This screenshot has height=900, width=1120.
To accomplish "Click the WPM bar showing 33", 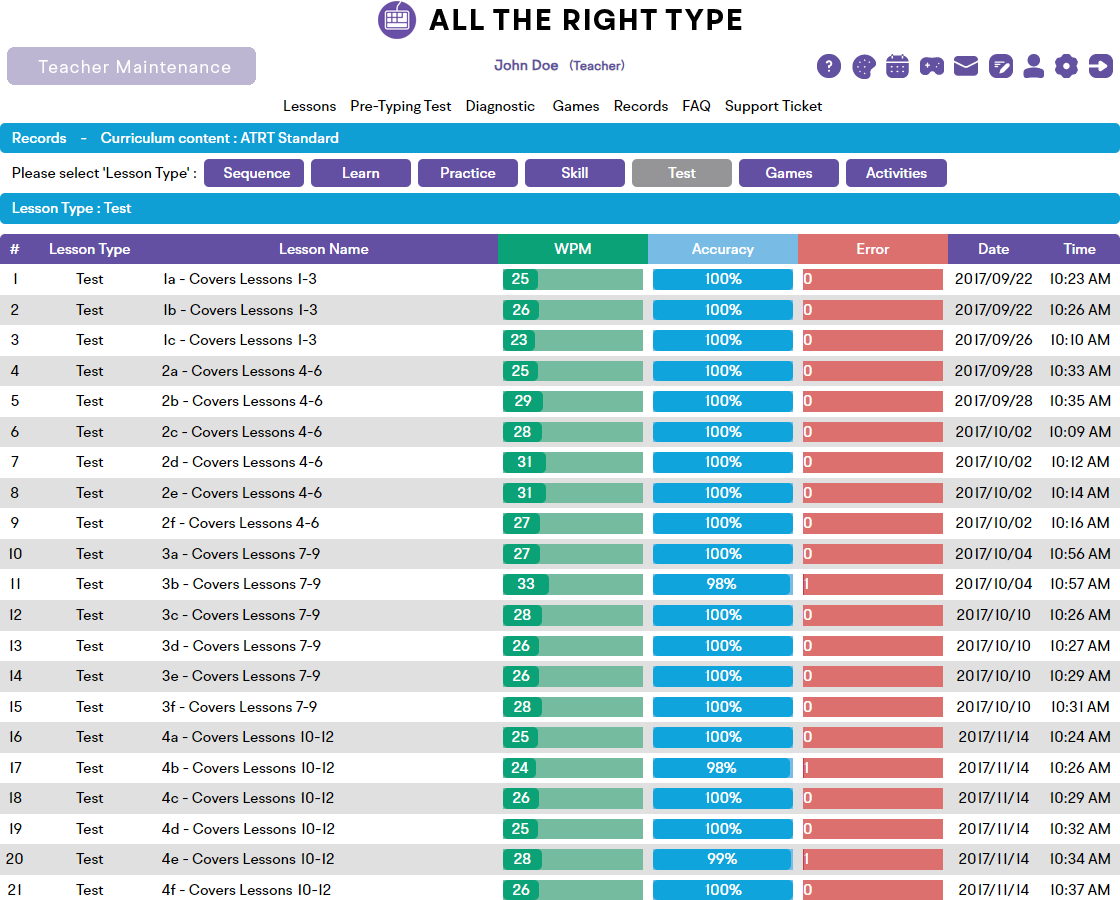I will click(x=573, y=584).
